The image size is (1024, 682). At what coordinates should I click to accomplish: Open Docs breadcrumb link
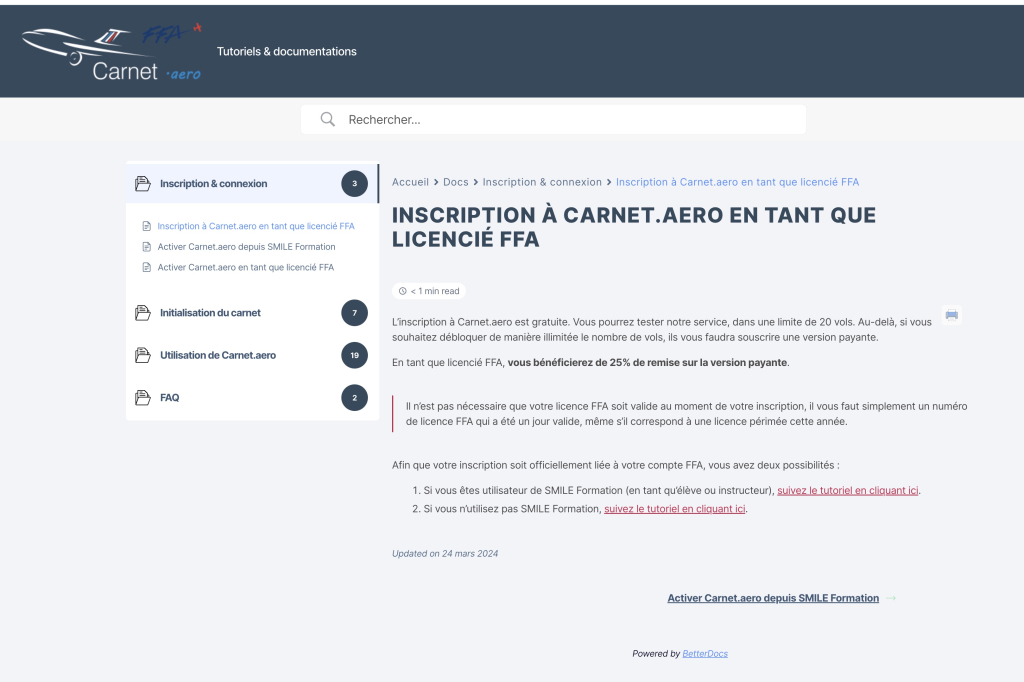coord(455,182)
